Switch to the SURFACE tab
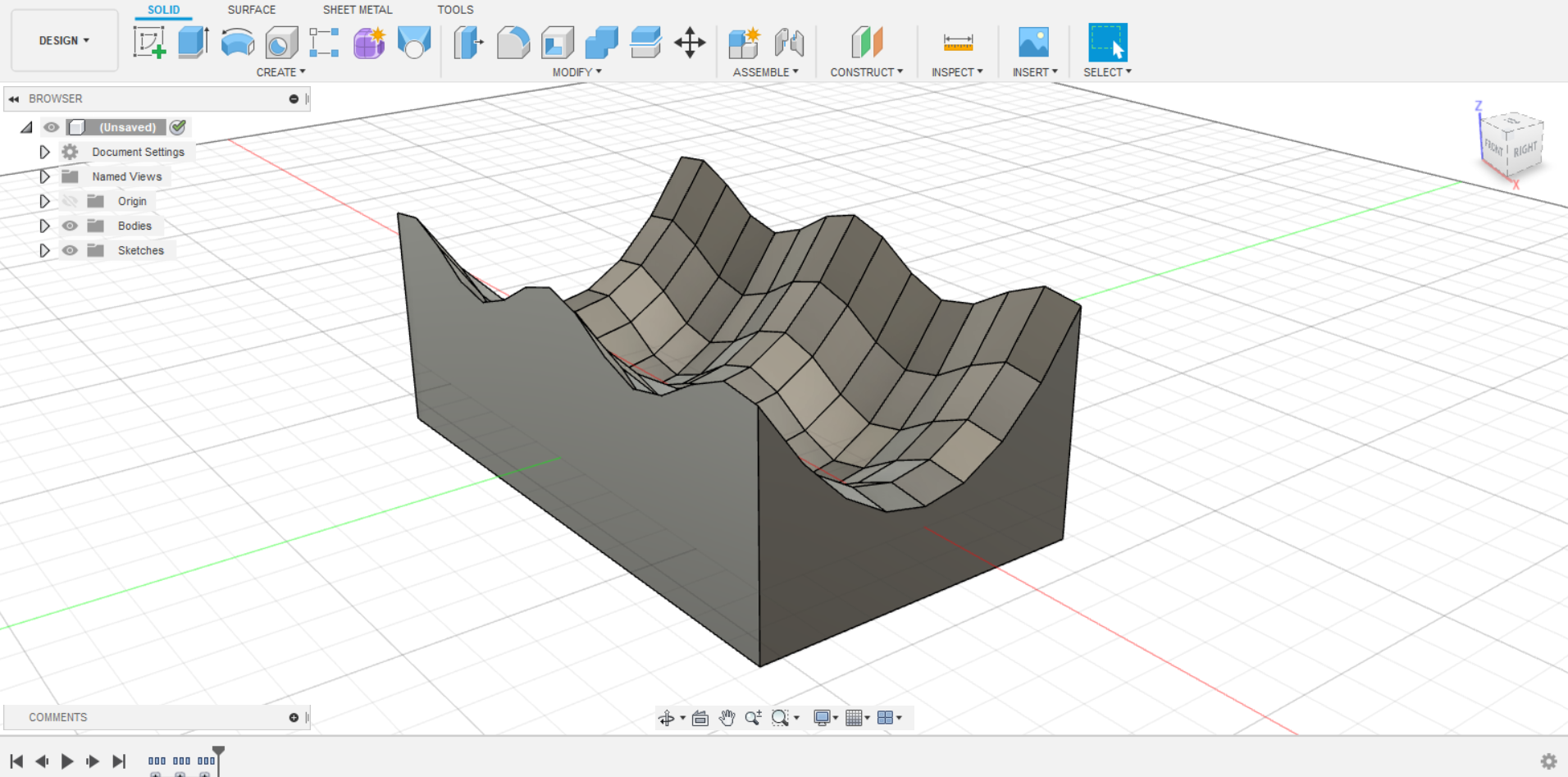Image resolution: width=1568 pixels, height=777 pixels. [x=251, y=10]
